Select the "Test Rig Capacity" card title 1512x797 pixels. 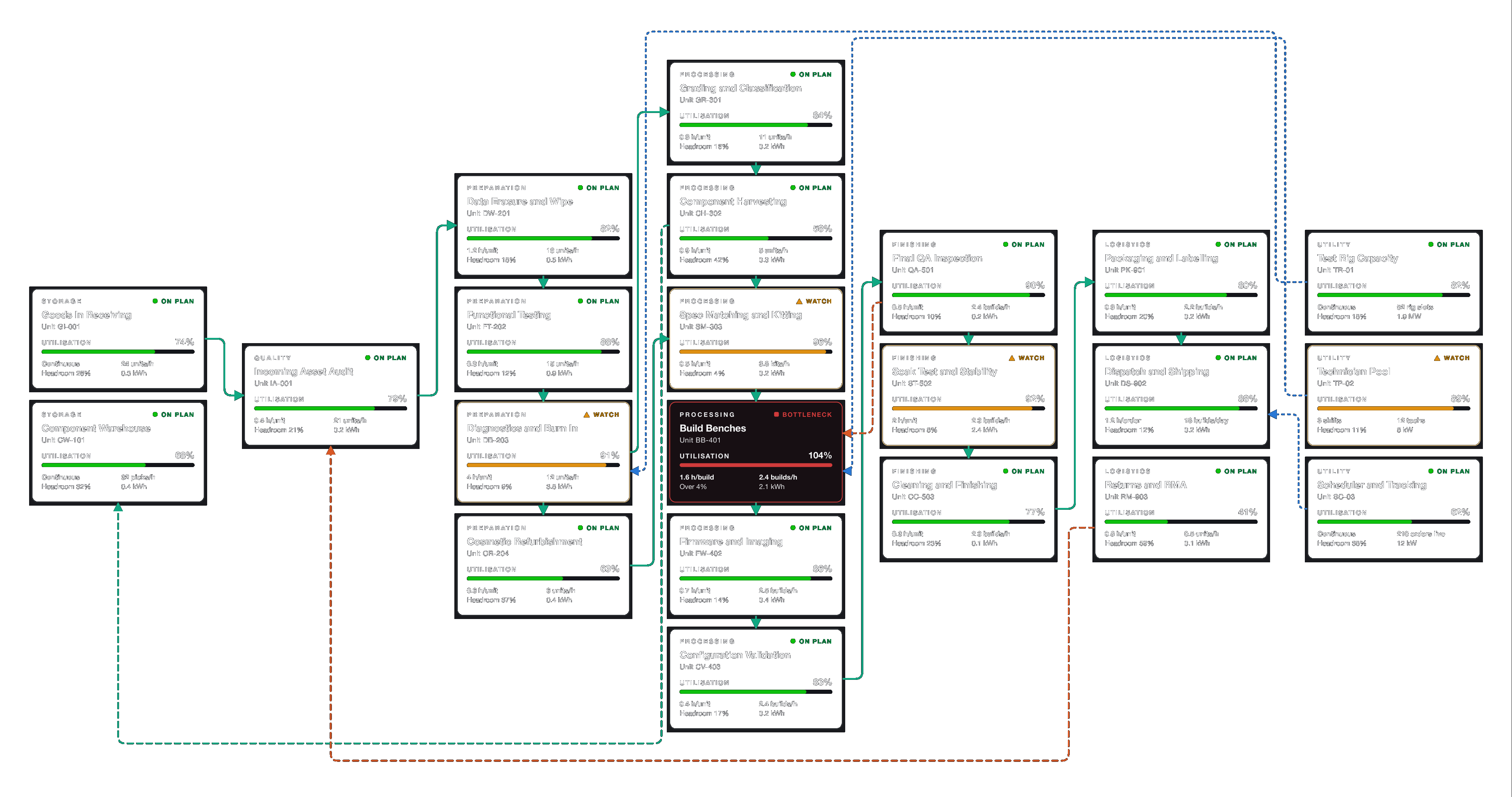pyautogui.click(x=1357, y=258)
